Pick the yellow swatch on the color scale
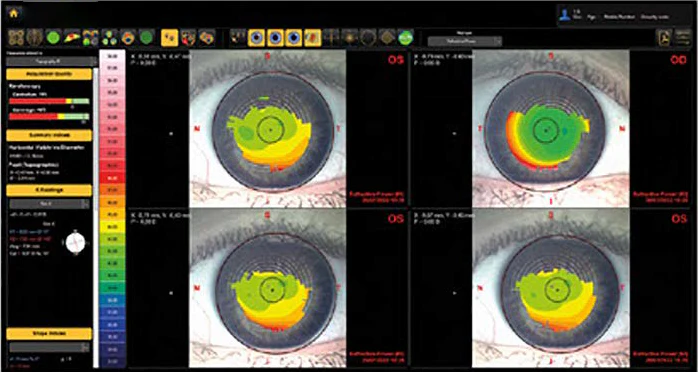 (113, 226)
